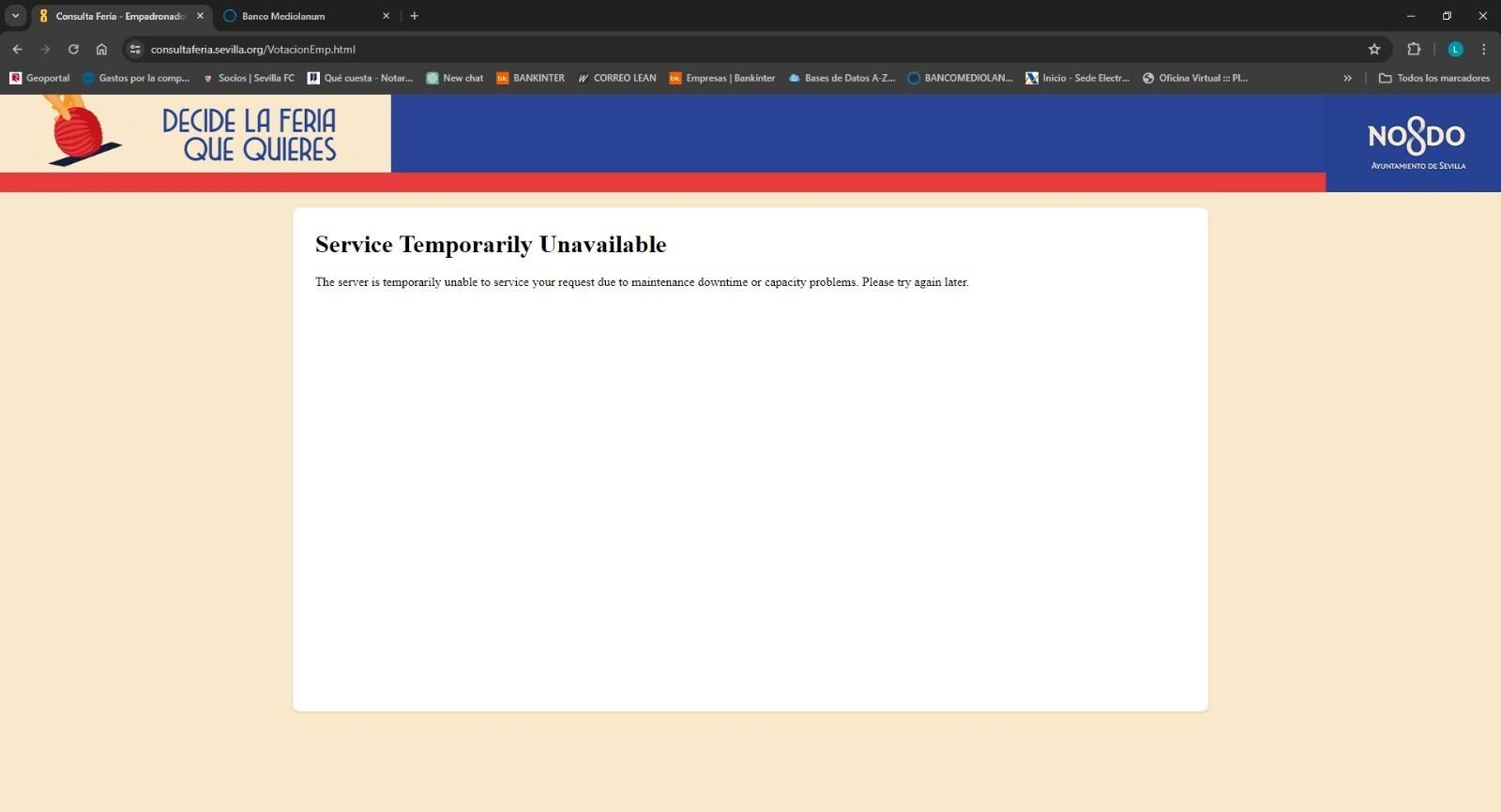Open the Extensions puzzle icon
Screen dimensions: 1501x812
coord(1414,50)
